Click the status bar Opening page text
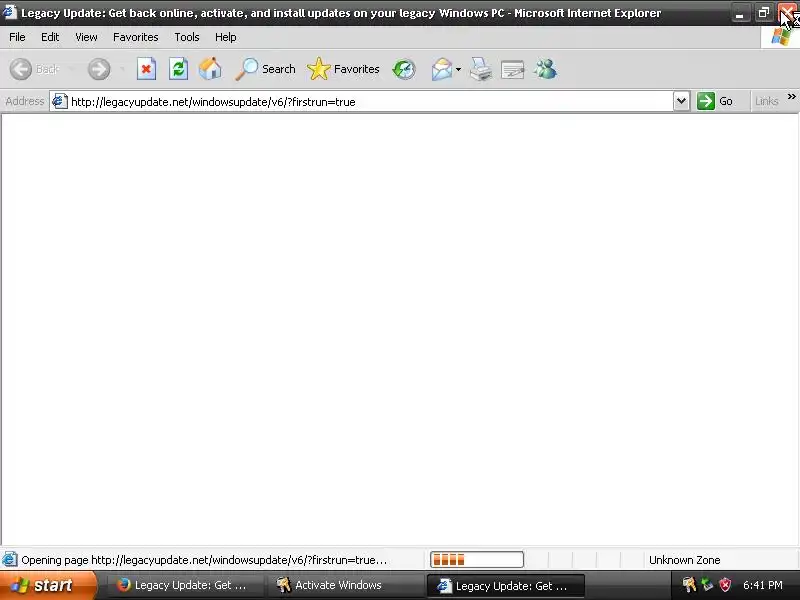 [x=204, y=560]
